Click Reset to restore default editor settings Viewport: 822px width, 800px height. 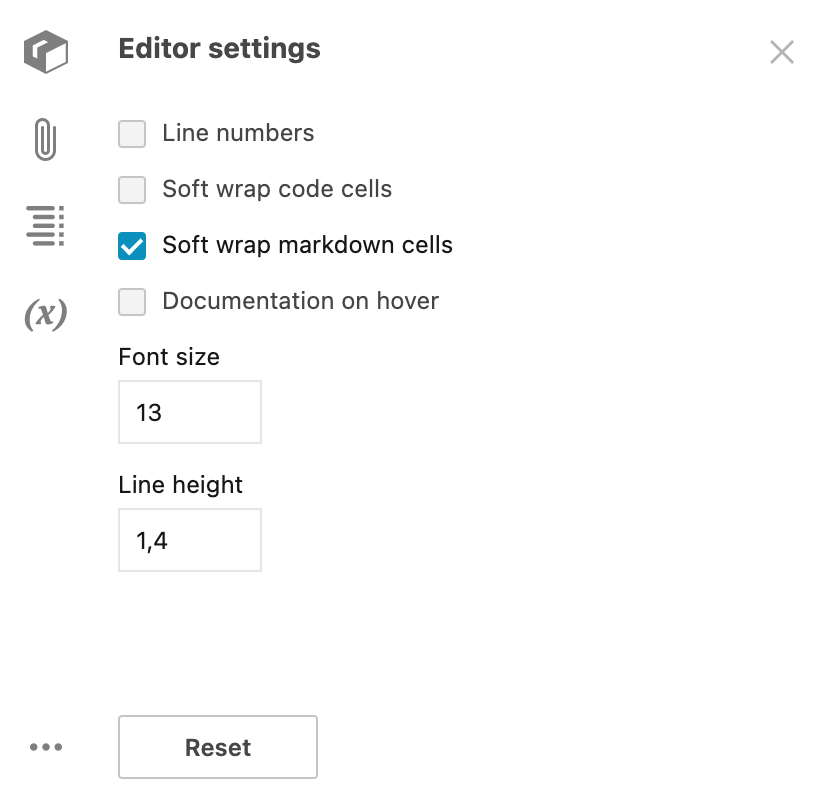click(x=217, y=746)
